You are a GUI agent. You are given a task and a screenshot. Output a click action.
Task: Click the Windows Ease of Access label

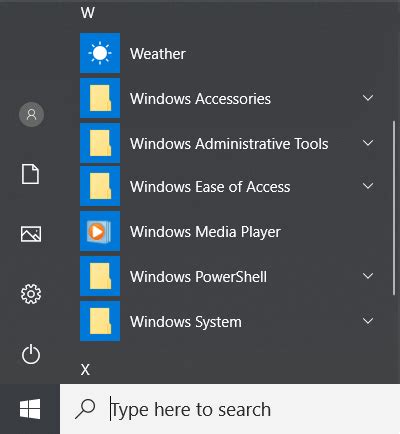coord(210,187)
